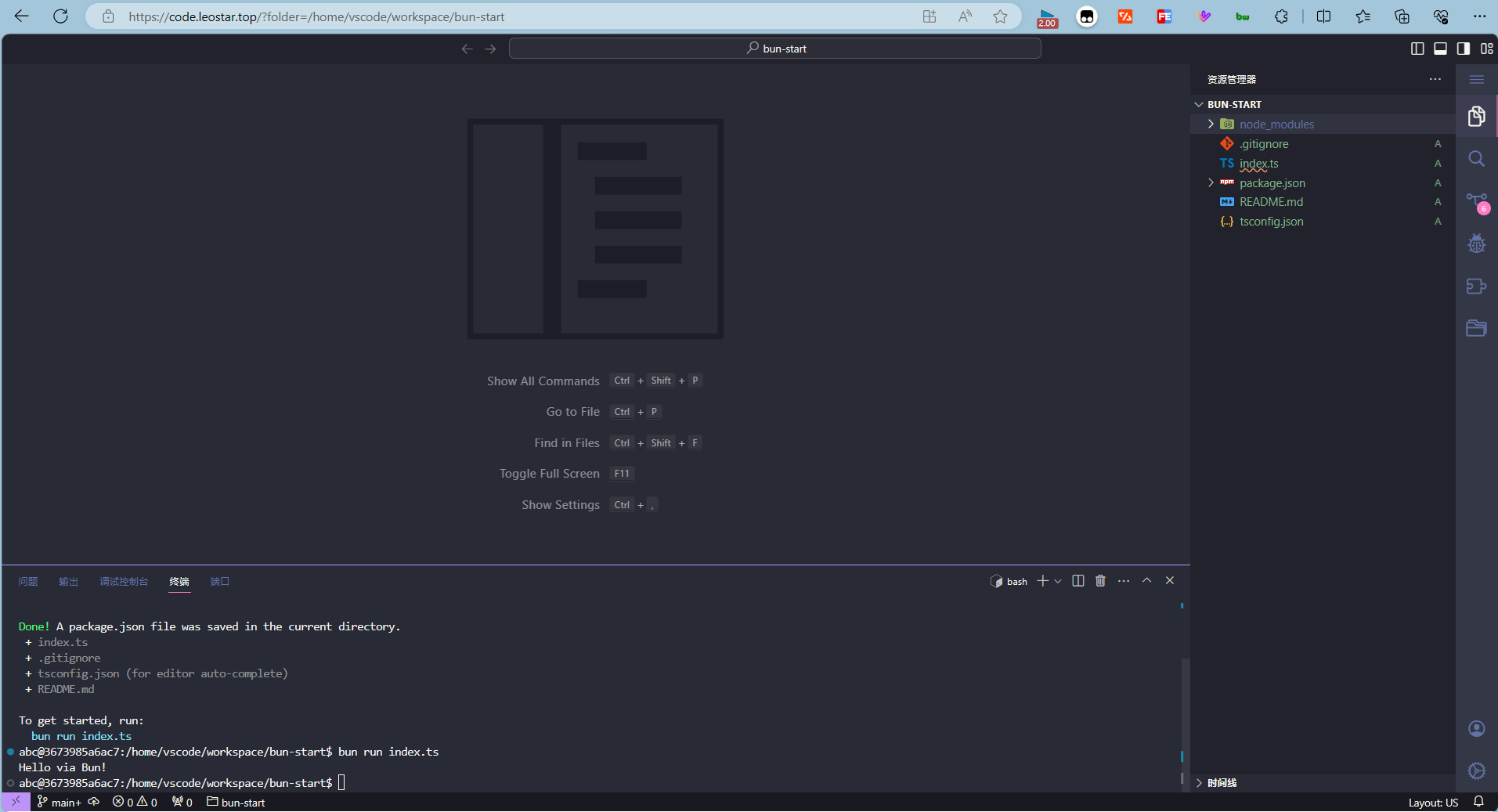1498x812 pixels.
Task: Open Explorer views more actions ellipsis
Action: pos(1435,79)
